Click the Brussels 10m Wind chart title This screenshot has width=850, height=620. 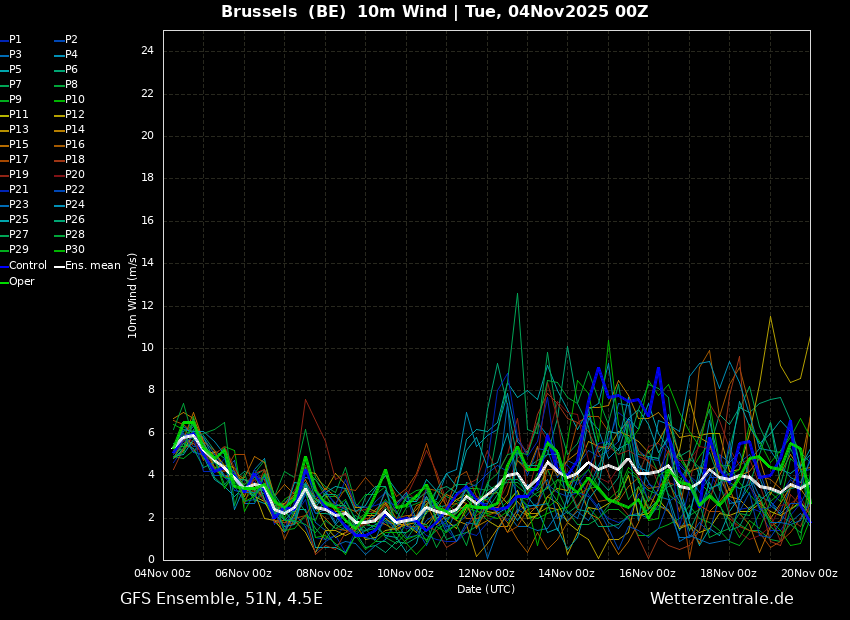[x=434, y=12]
